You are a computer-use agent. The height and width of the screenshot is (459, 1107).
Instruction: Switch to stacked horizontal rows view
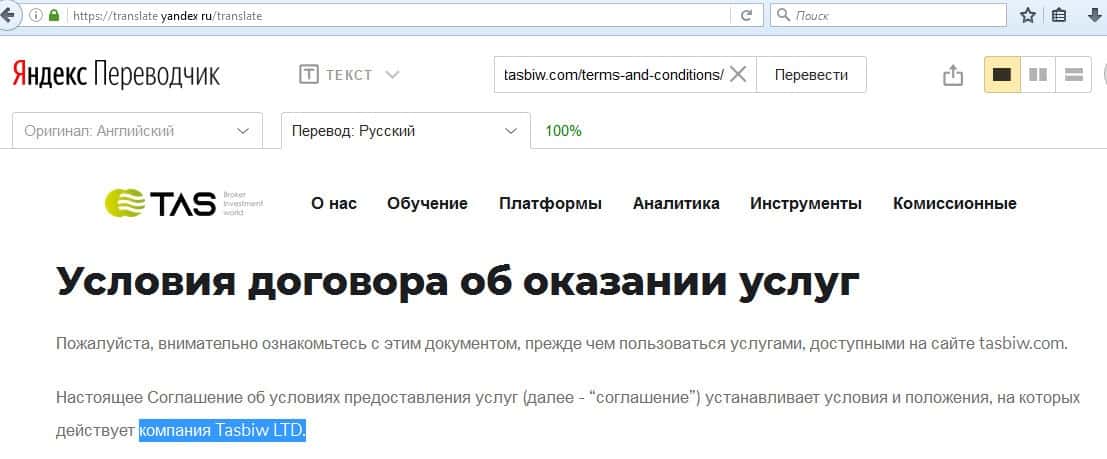[x=1074, y=75]
